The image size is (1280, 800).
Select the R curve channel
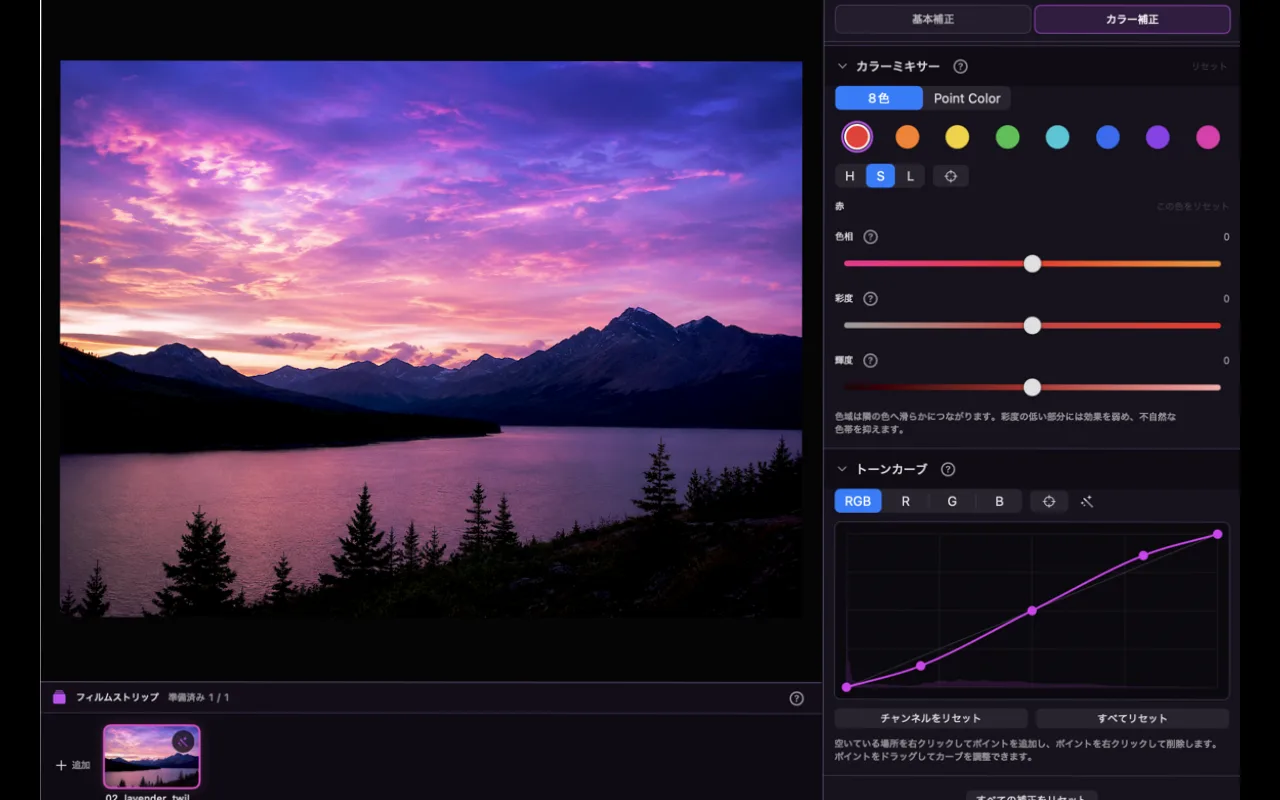(x=906, y=501)
